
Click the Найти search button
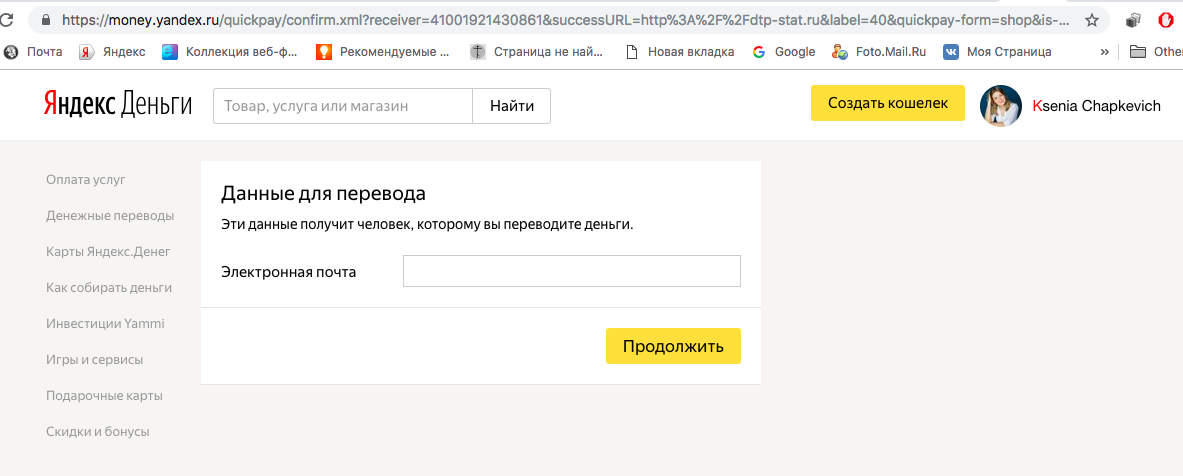pos(512,106)
